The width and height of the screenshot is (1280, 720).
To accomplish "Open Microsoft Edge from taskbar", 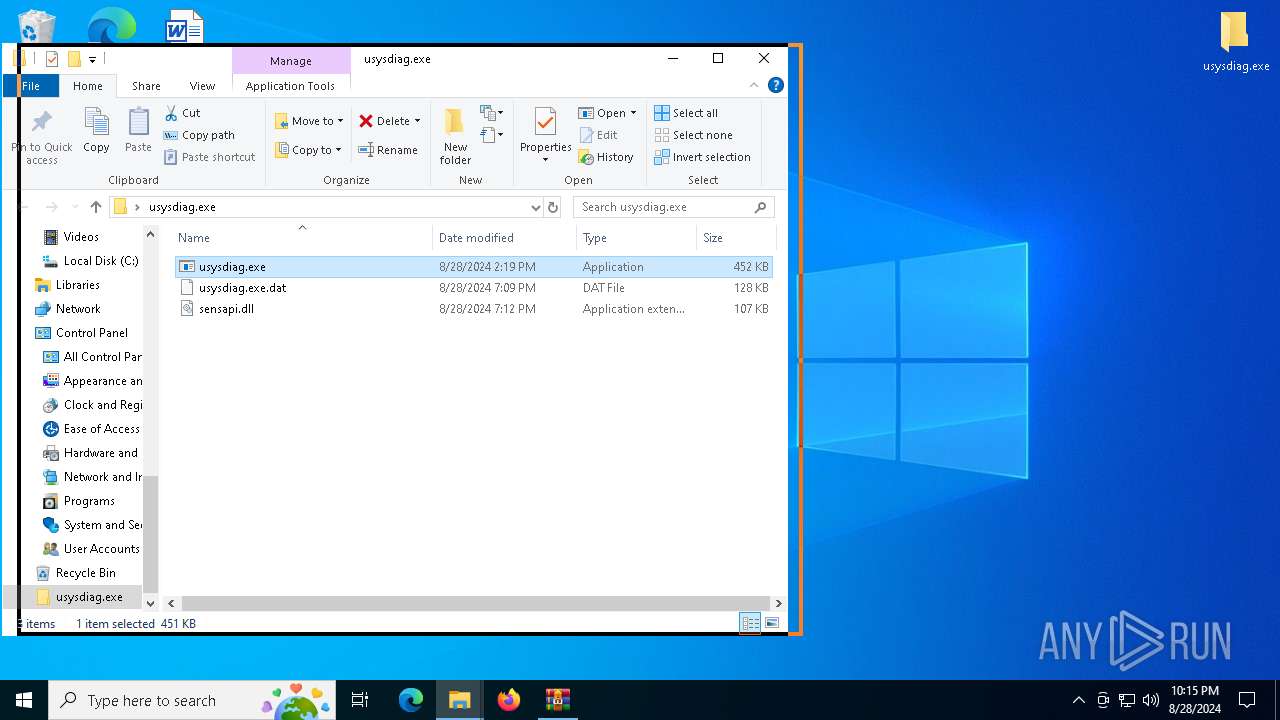I will click(x=411, y=700).
